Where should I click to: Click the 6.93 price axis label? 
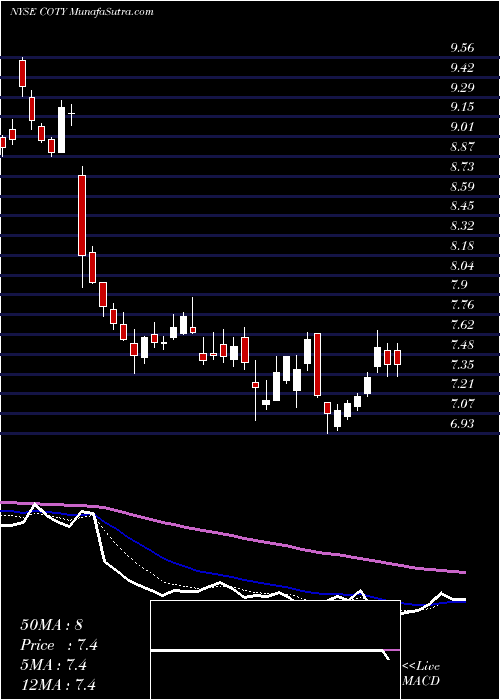462,424
